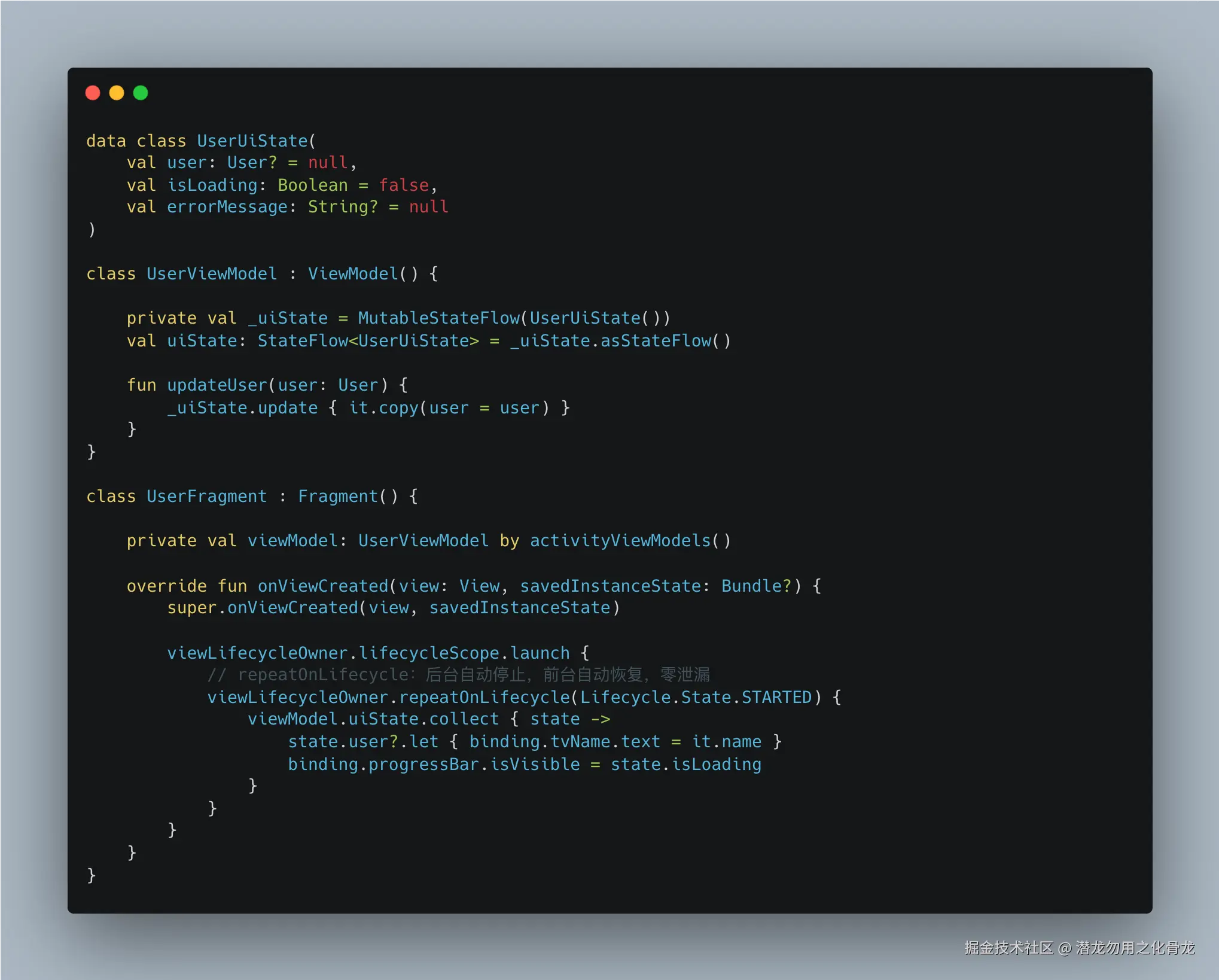This screenshot has width=1219, height=980.
Task: Click the UserUiState data class name
Action: click(x=252, y=141)
